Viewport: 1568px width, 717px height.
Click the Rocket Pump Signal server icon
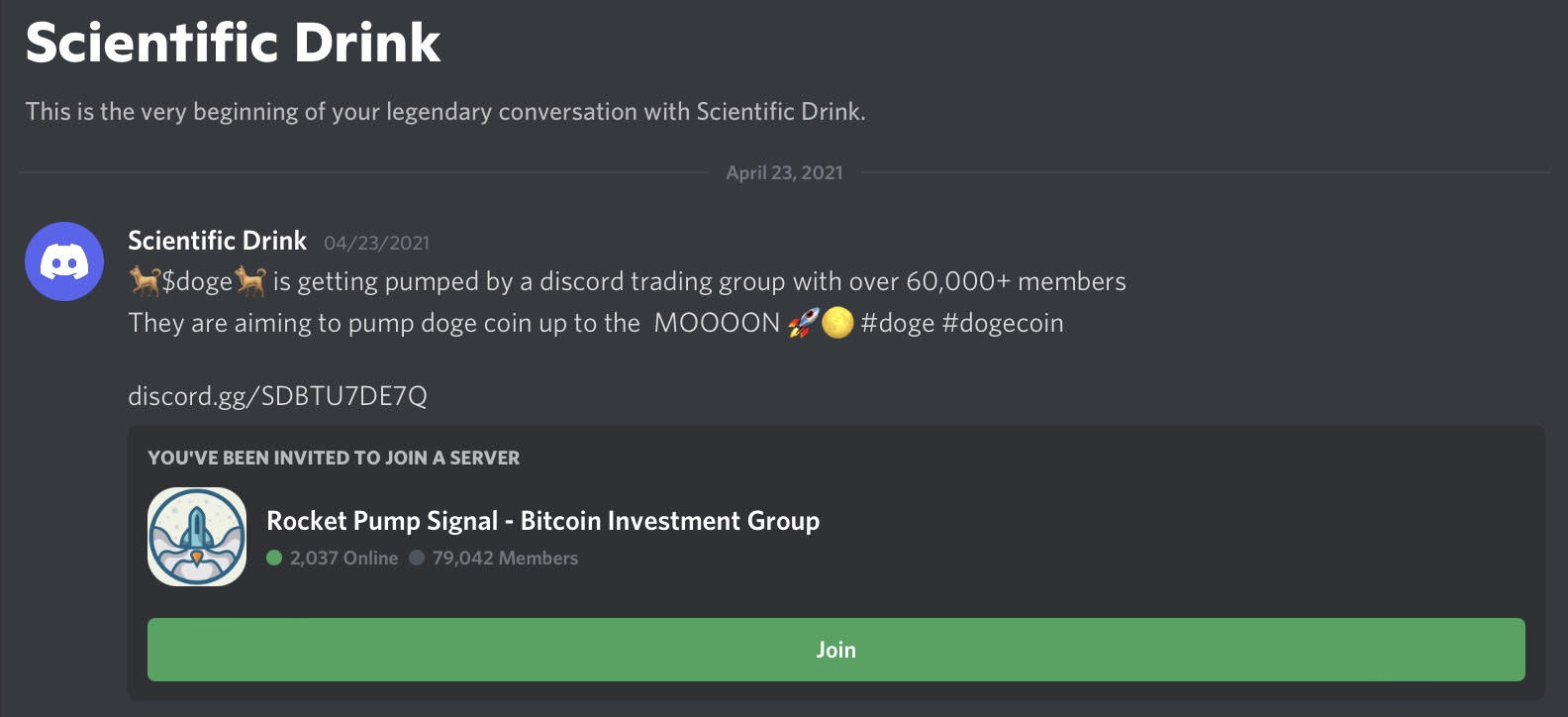click(x=197, y=537)
